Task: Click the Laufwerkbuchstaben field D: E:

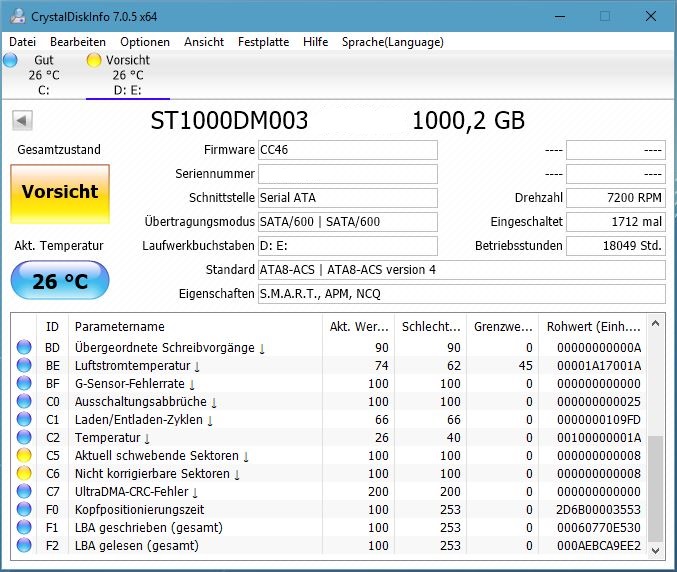Action: pos(348,246)
